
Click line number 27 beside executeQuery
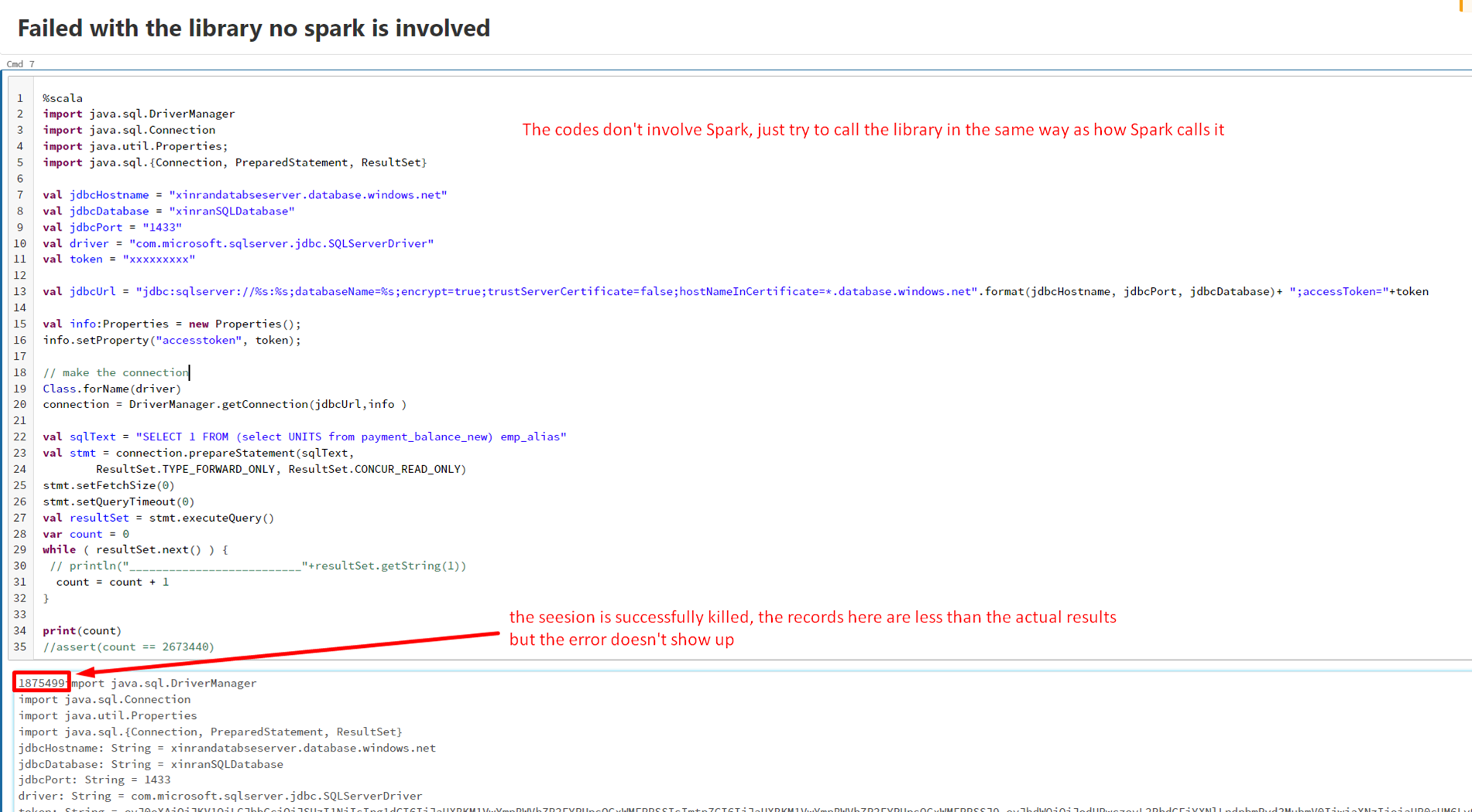(x=19, y=517)
